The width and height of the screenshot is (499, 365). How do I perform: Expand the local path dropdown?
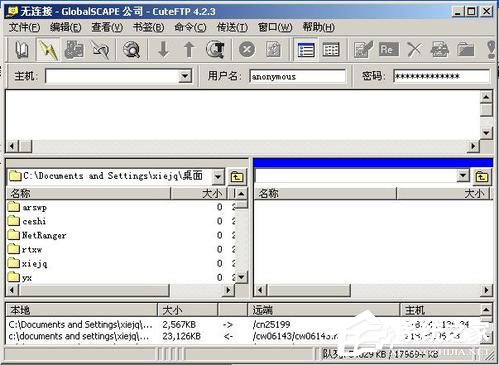(x=218, y=176)
